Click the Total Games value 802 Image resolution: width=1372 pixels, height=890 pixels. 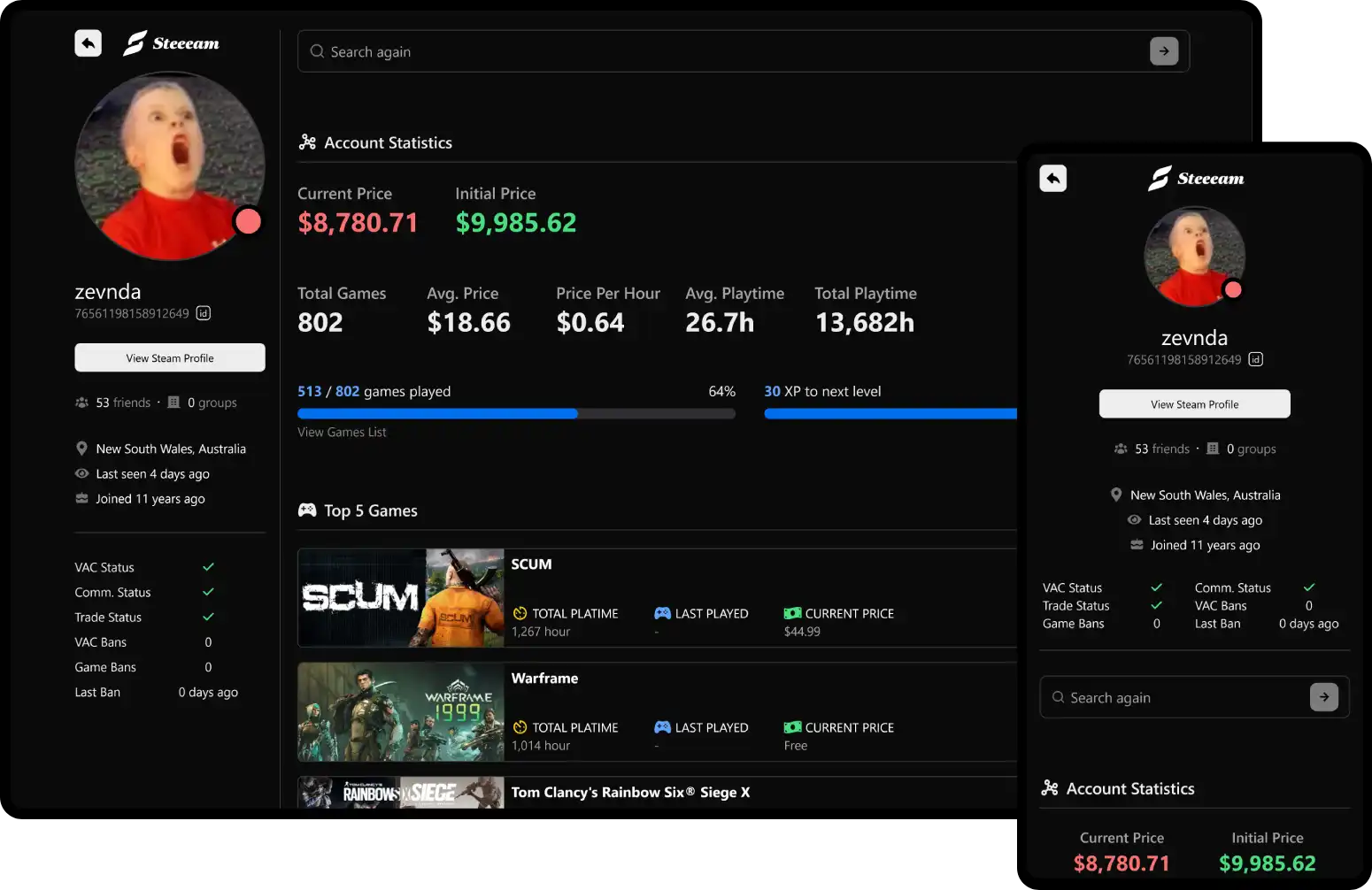[x=320, y=323]
